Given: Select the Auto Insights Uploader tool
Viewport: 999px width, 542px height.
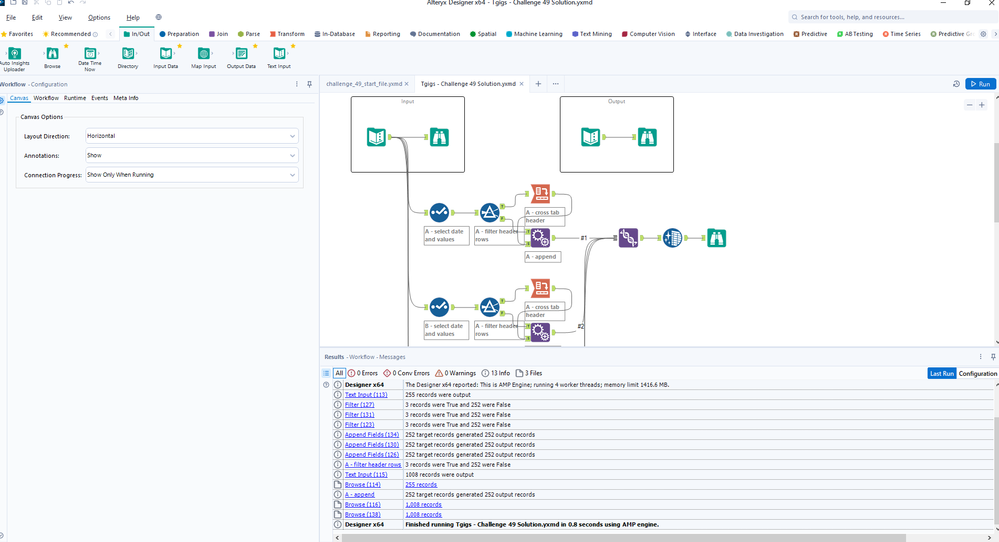Looking at the screenshot, I should (x=14, y=58).
